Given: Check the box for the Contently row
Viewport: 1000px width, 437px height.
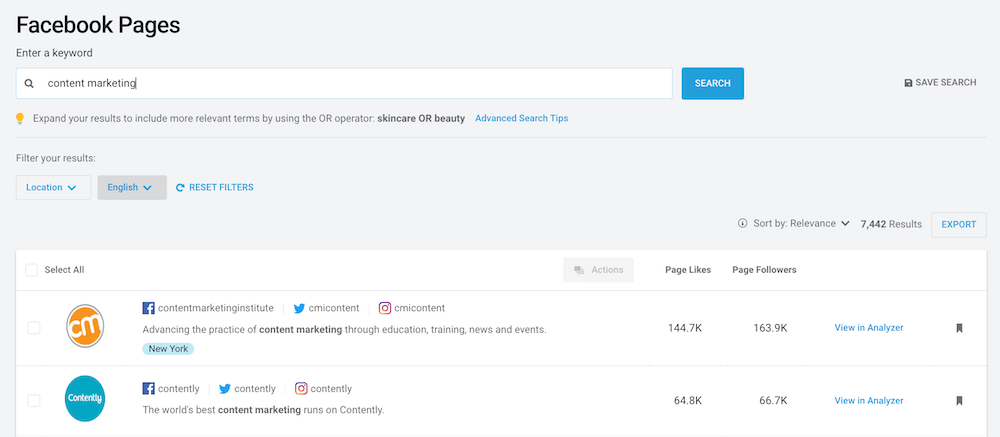Looking at the screenshot, I should tap(34, 401).
